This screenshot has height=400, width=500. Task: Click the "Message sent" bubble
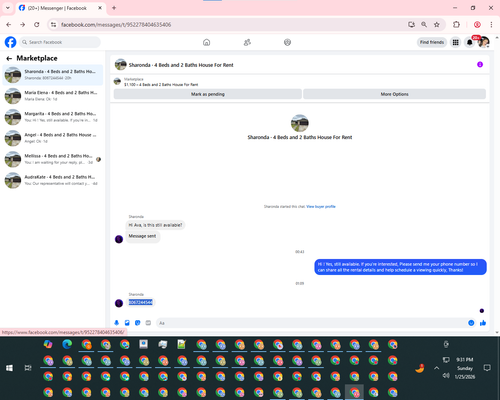(142, 236)
